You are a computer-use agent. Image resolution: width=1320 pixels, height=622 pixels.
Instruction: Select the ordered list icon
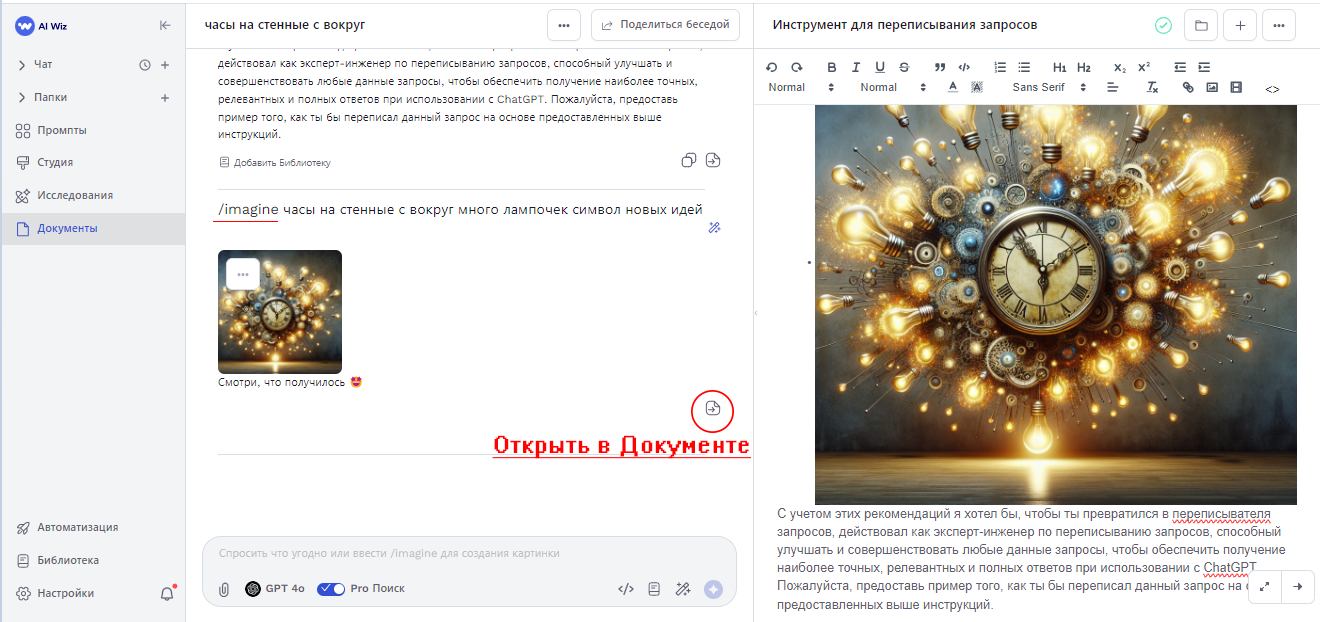(999, 67)
